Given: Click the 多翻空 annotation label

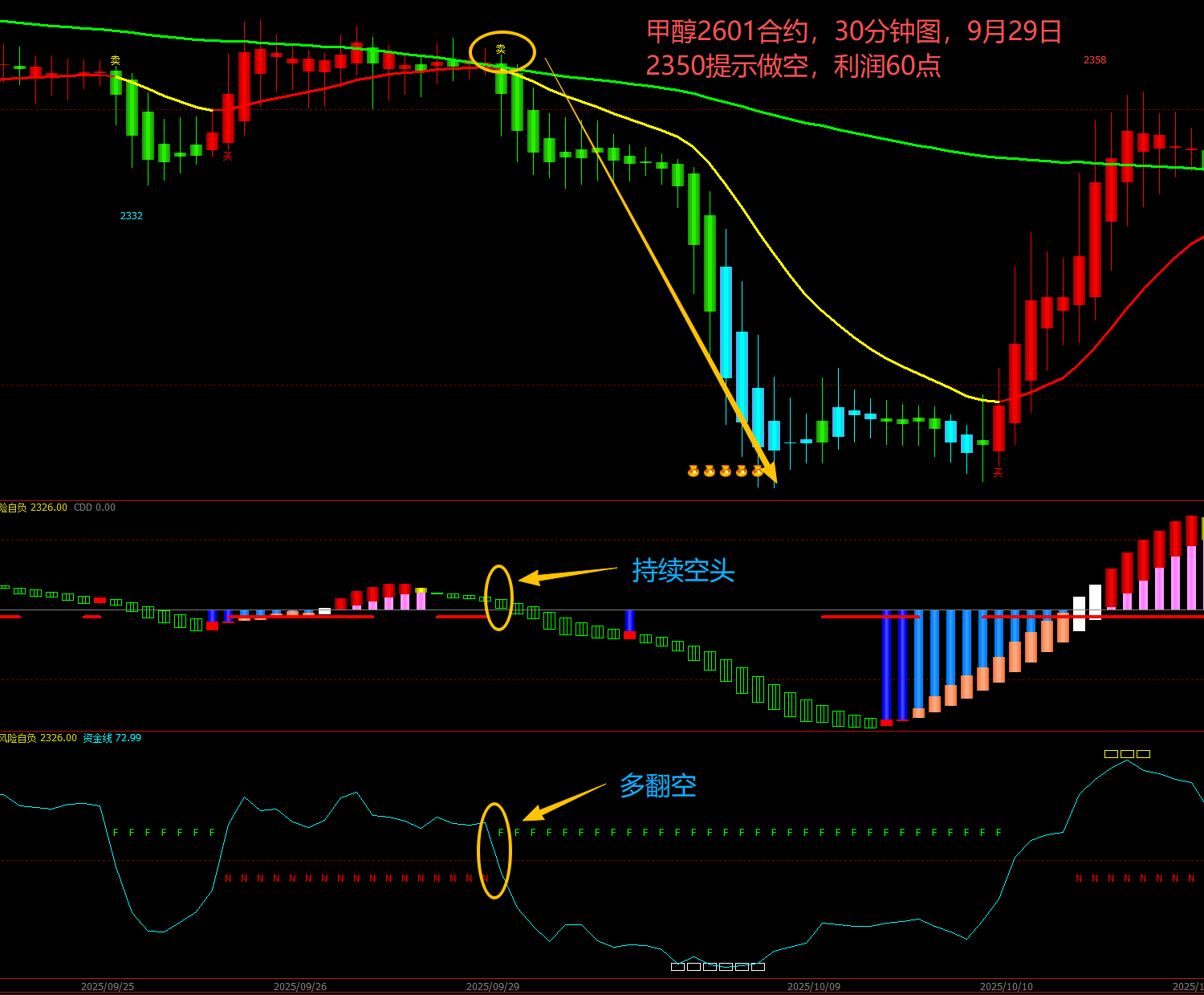Looking at the screenshot, I should pos(657,785).
